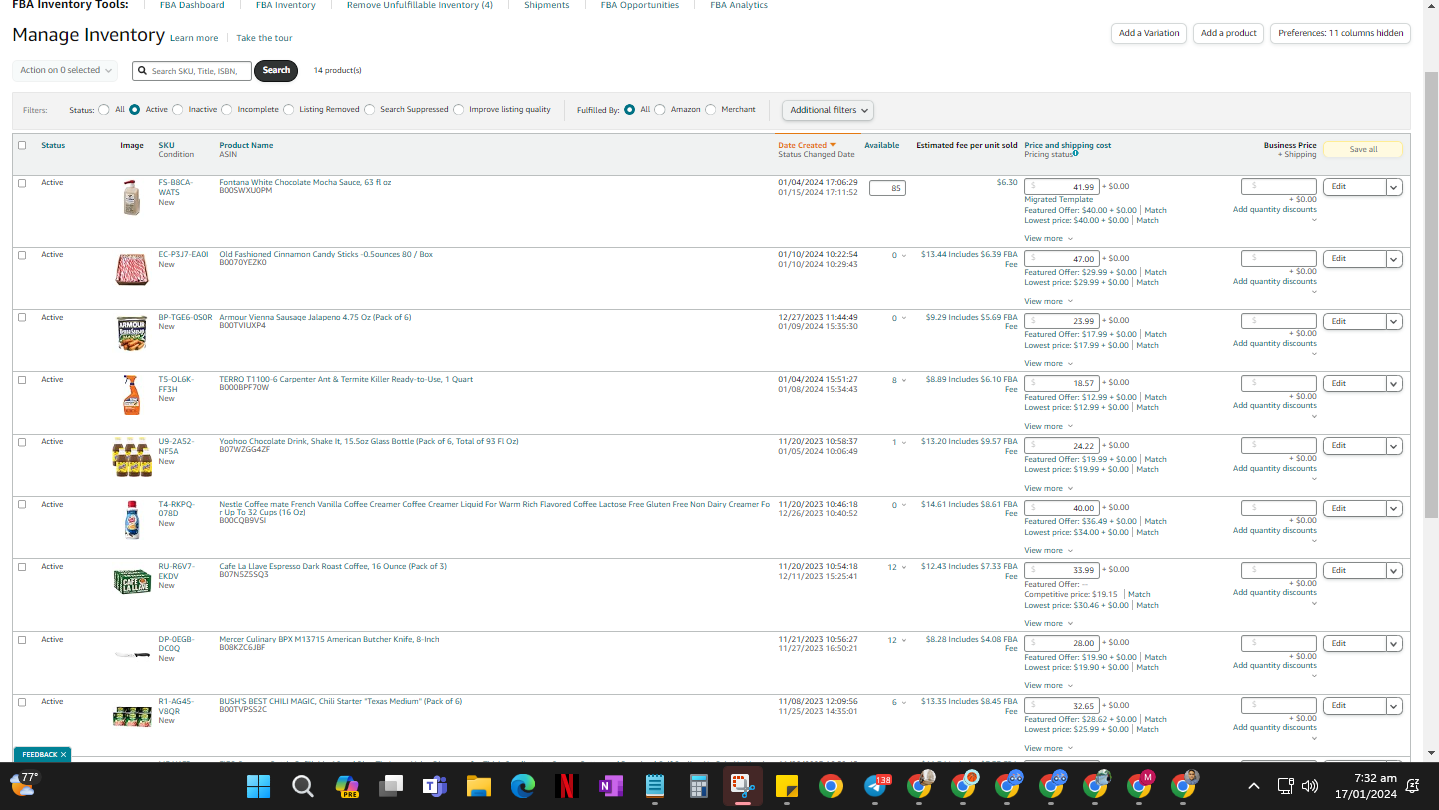Go to the Shipments tab
The image size is (1439, 810).
tap(547, 5)
